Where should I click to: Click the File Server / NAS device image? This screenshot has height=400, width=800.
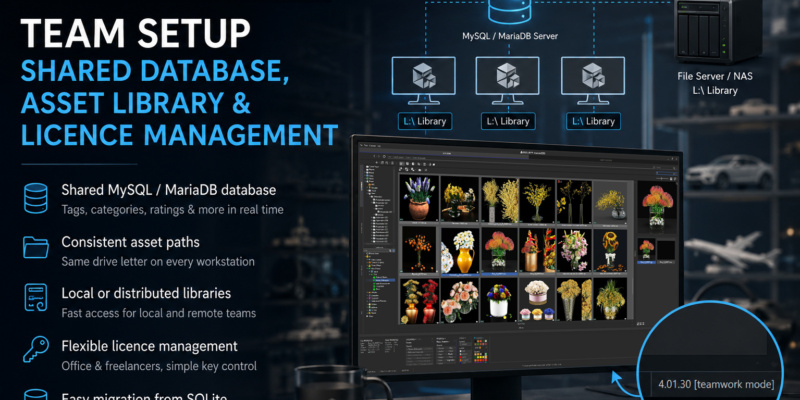click(x=721, y=31)
